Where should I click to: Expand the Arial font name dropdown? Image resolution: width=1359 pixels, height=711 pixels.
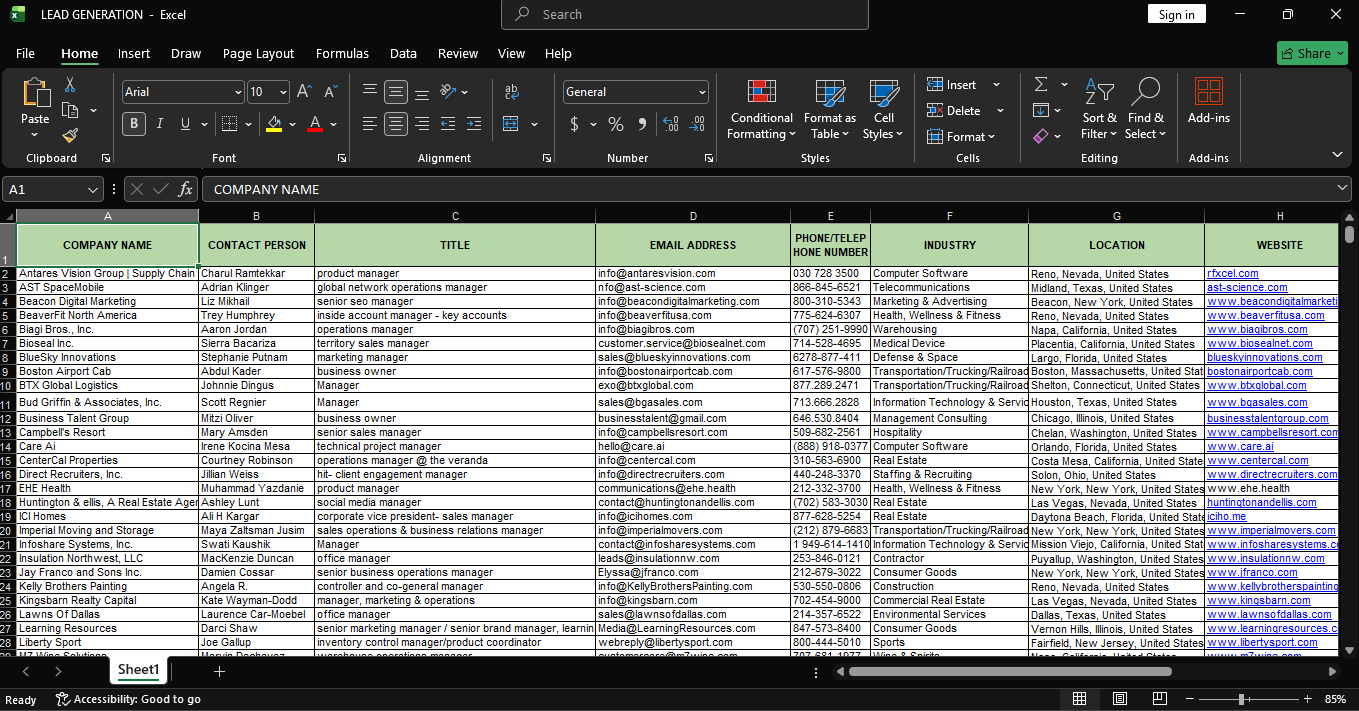[x=237, y=92]
